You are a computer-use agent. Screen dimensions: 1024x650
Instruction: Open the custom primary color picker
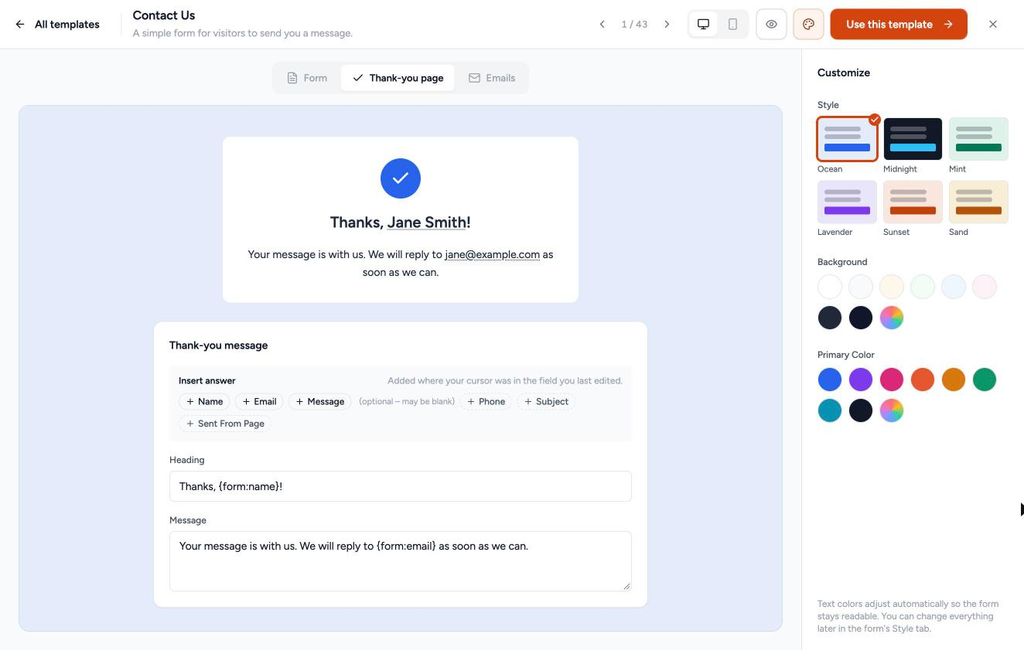click(891, 411)
